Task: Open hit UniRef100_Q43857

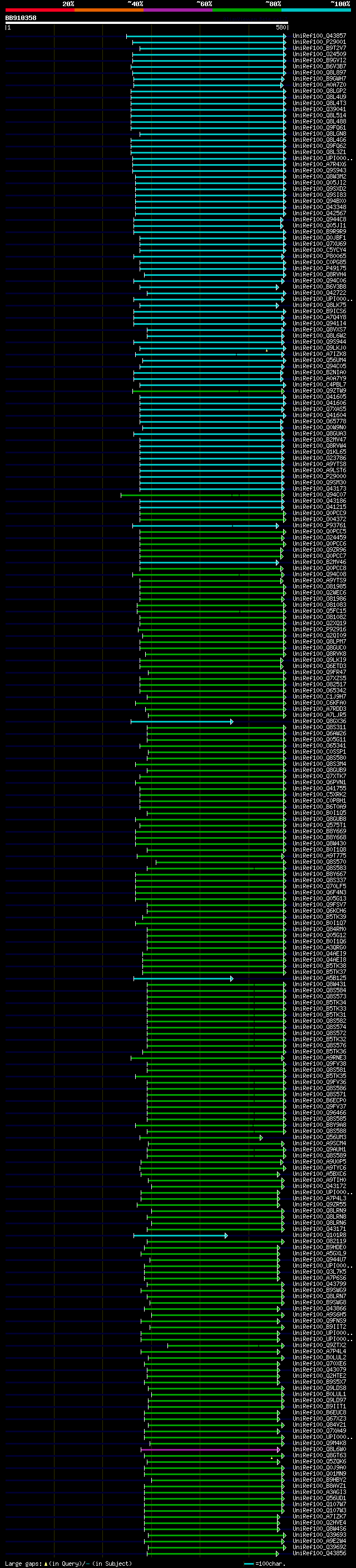Action: (319, 36)
